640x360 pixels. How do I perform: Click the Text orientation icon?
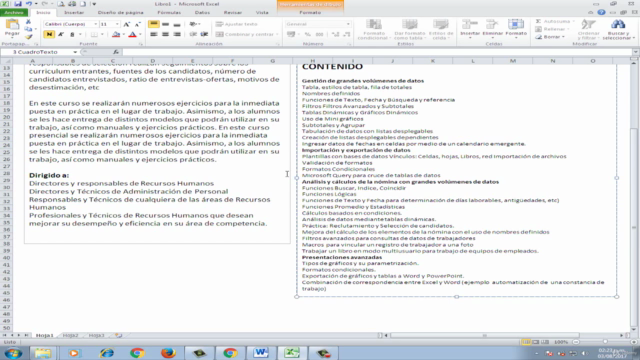pyautogui.click(x=193, y=24)
